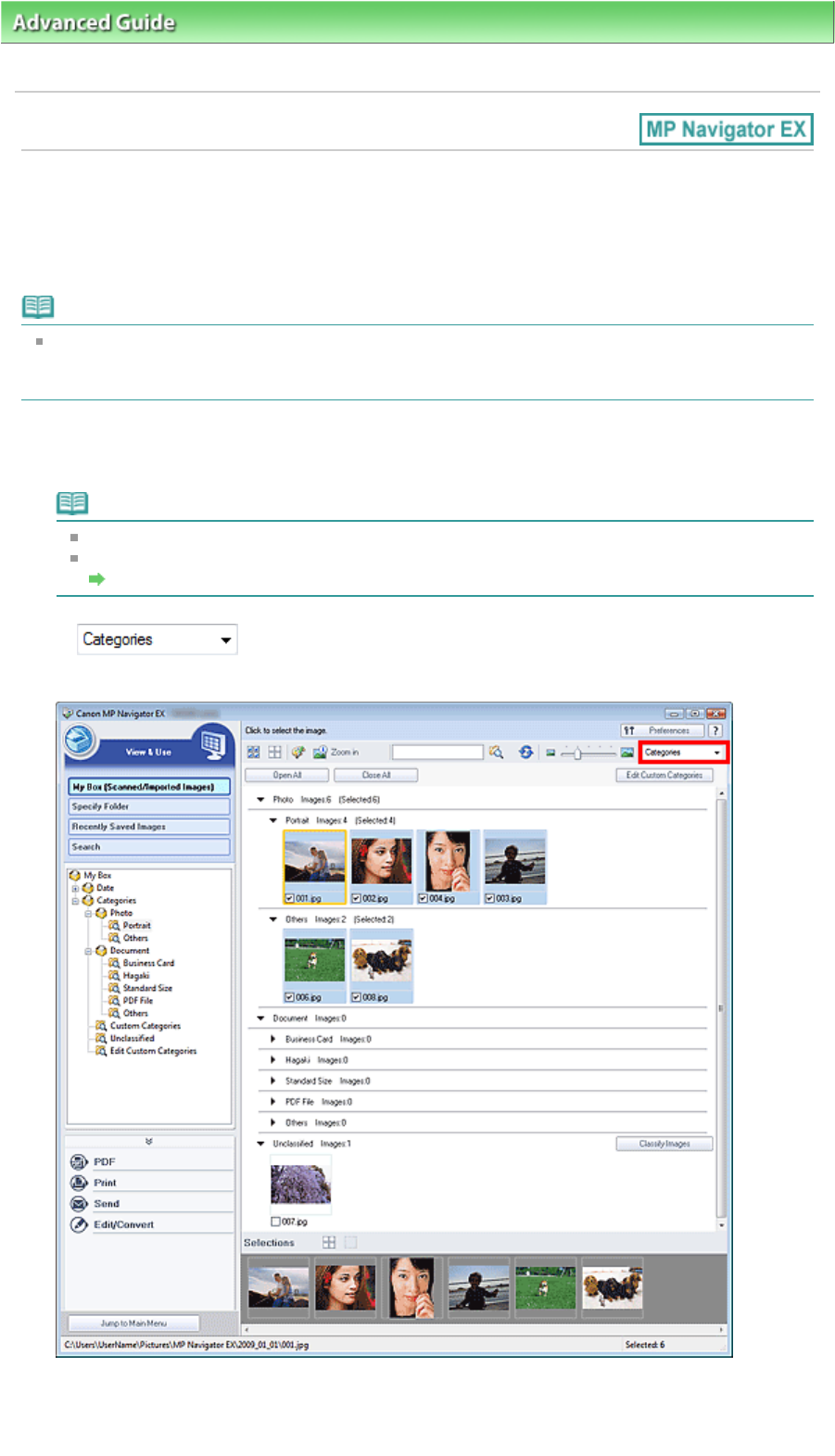Click the Select All images toolbar icon
This screenshot has width=835, height=1456.
[x=253, y=753]
